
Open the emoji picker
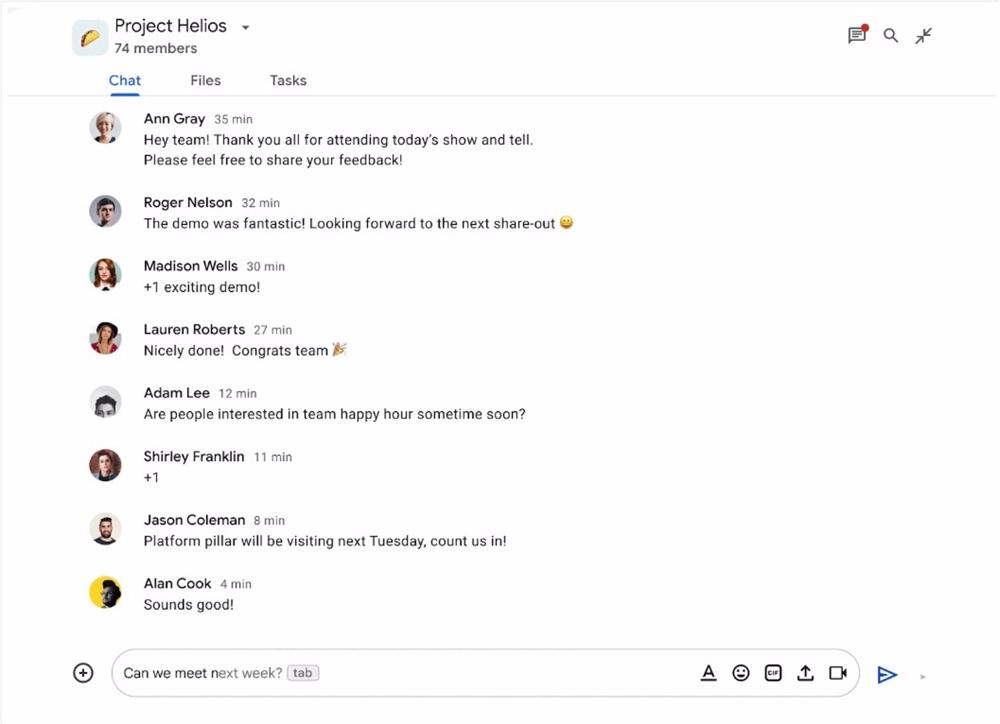pyautogui.click(x=741, y=672)
